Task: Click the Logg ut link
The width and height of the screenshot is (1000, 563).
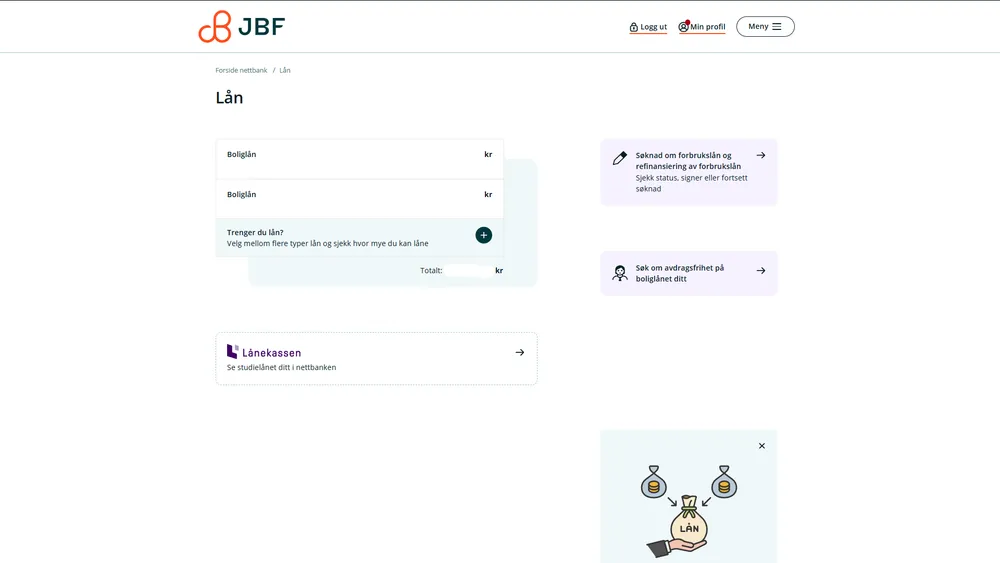Action: coord(653,27)
